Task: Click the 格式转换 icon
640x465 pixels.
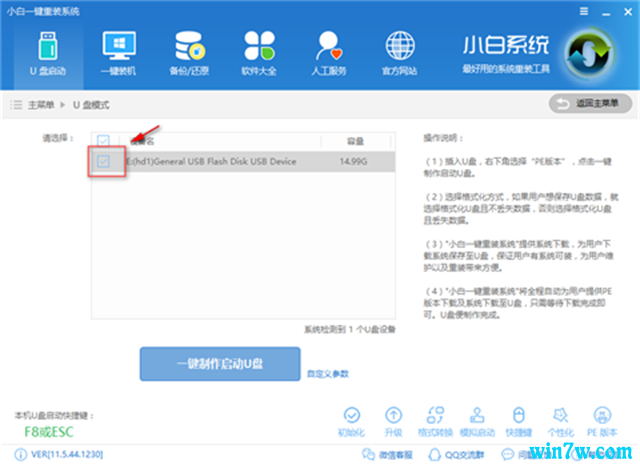Action: [436, 422]
